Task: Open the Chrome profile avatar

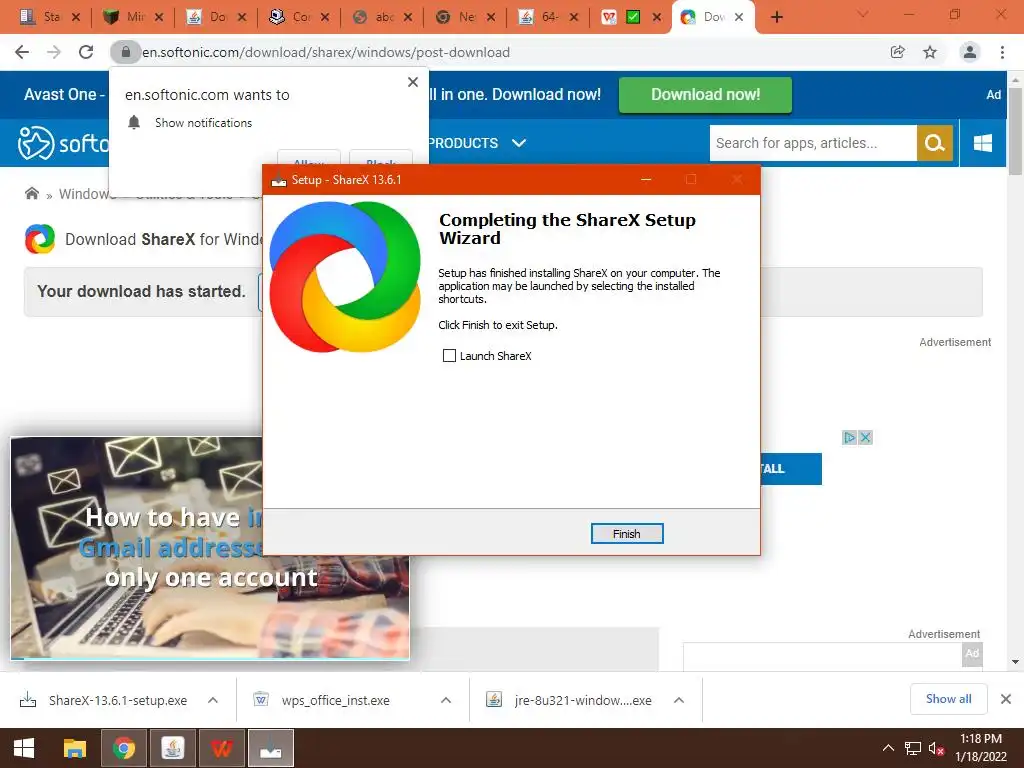Action: point(970,52)
